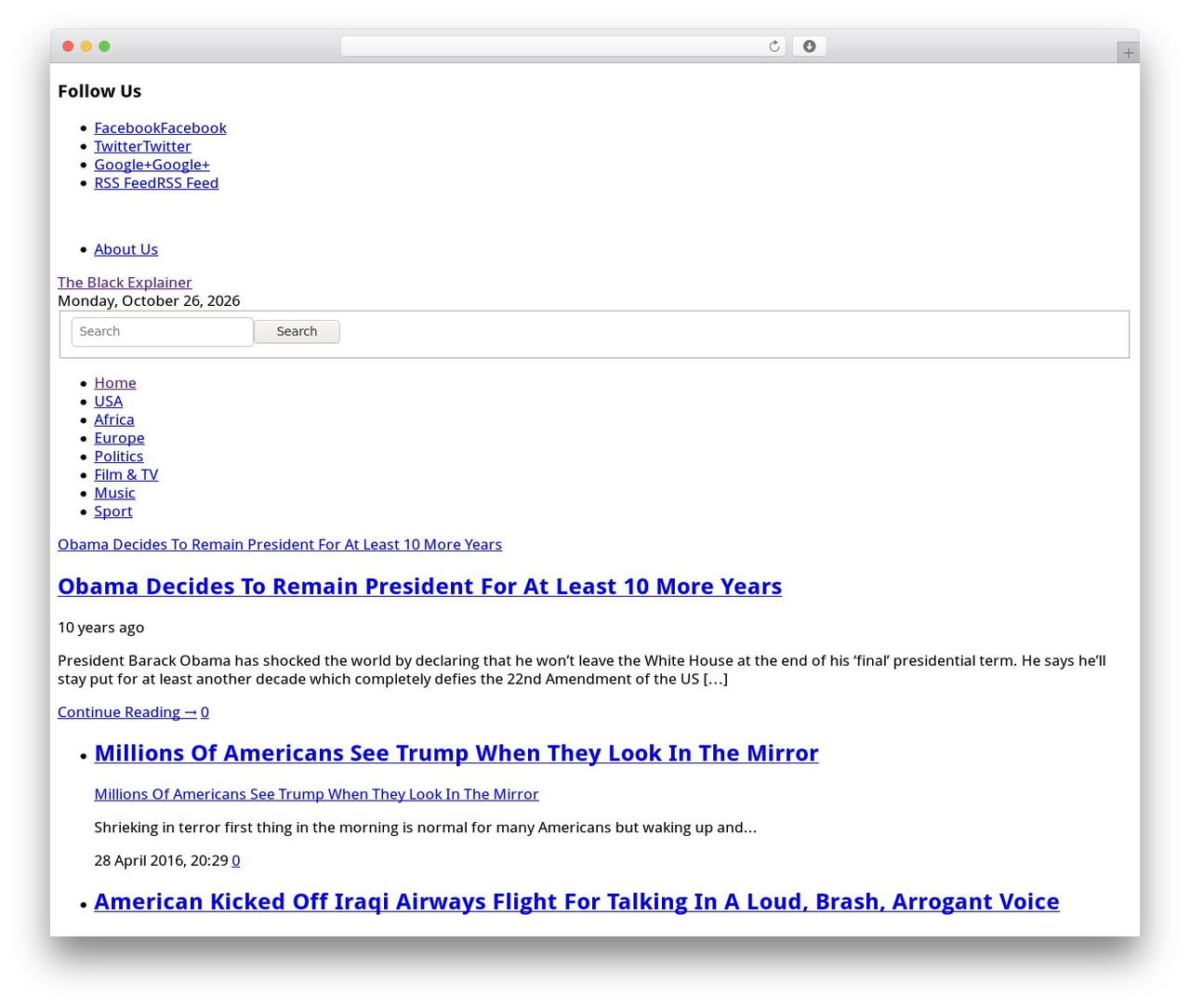The image size is (1190, 1008).
Task: Click the 'Follow Us' heading
Action: 99,91
